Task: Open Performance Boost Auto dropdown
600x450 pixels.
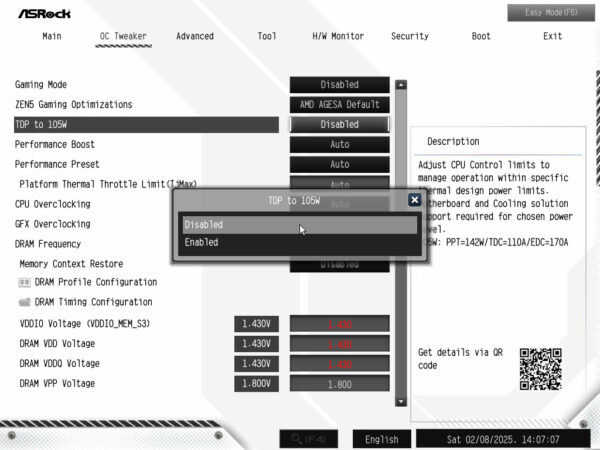Action: coord(339,145)
